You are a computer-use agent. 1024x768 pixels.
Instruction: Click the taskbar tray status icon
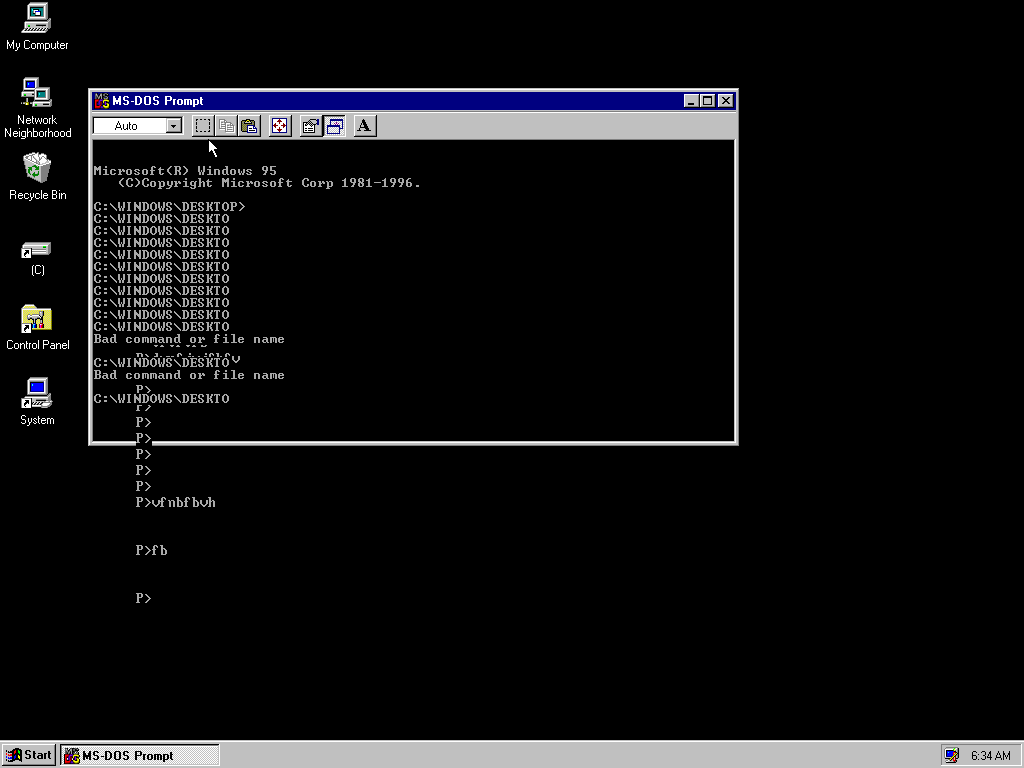953,754
